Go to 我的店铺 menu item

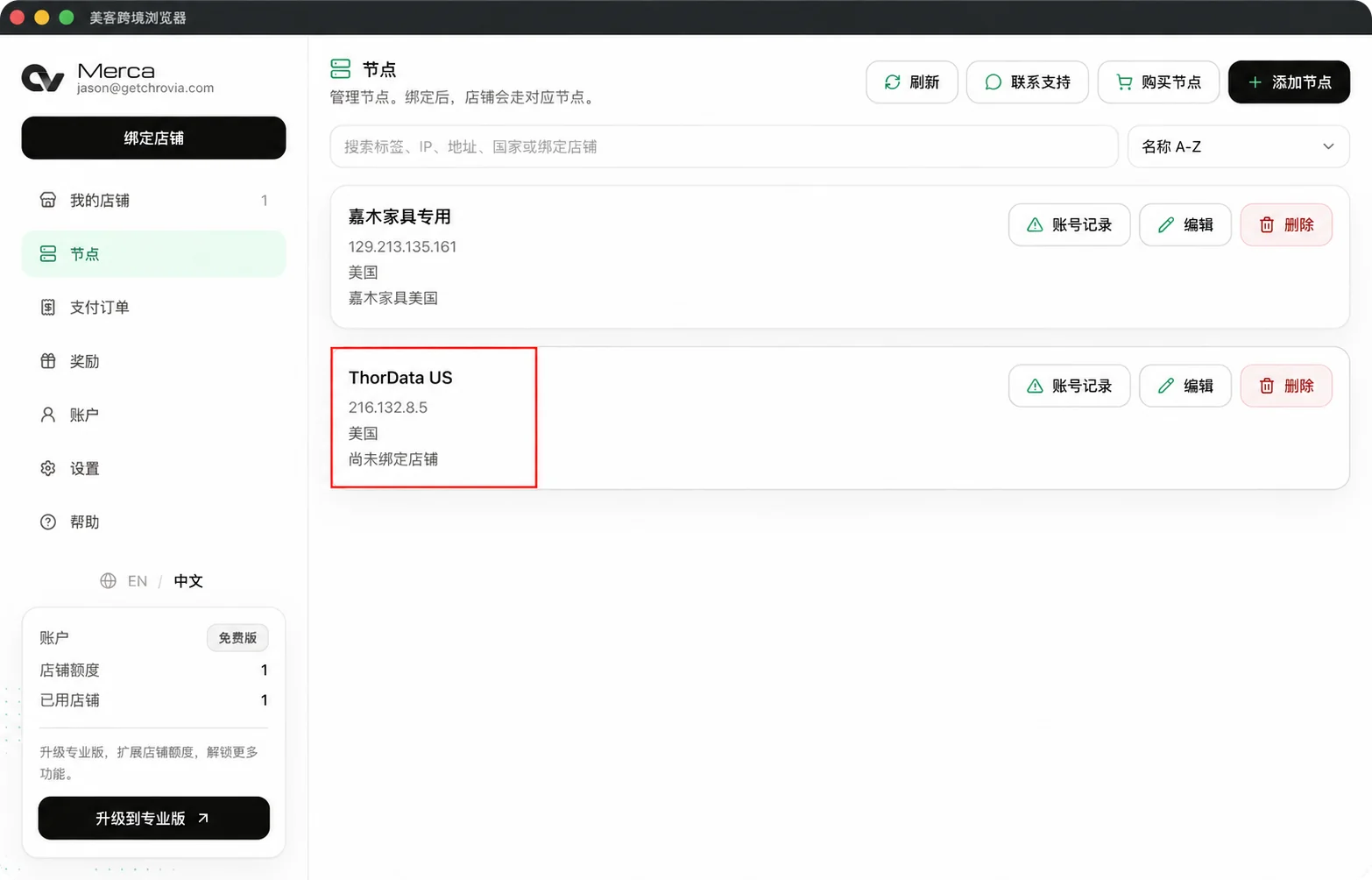153,200
